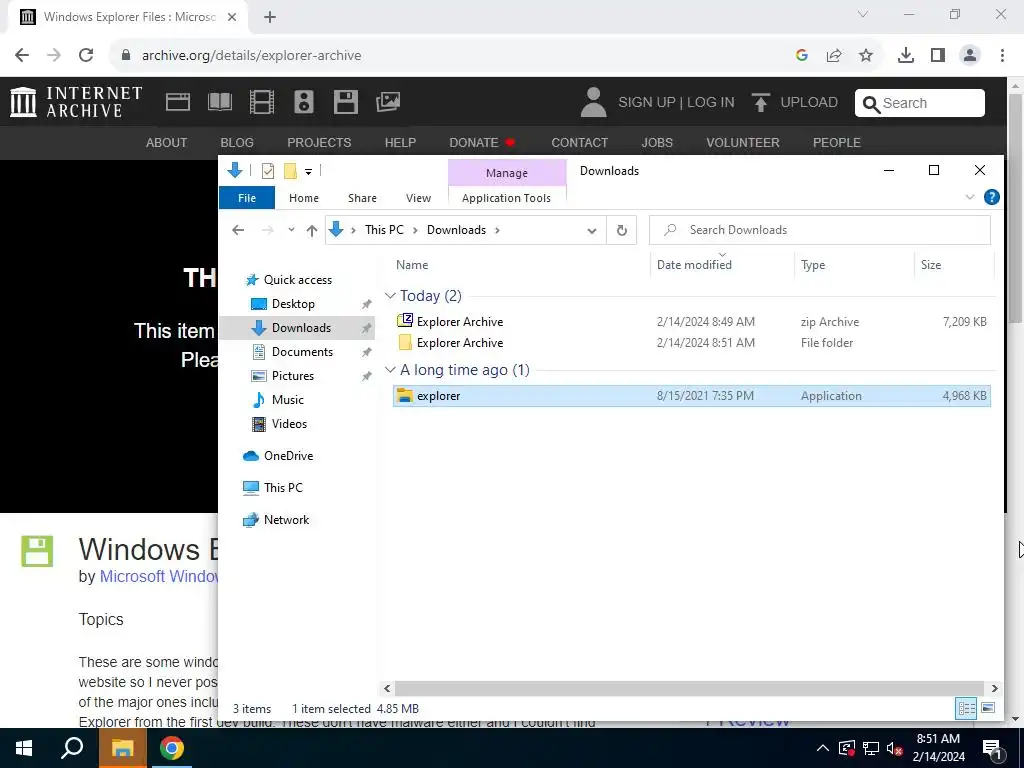Open Chrome downloads icon
The image size is (1024, 768).
906,56
